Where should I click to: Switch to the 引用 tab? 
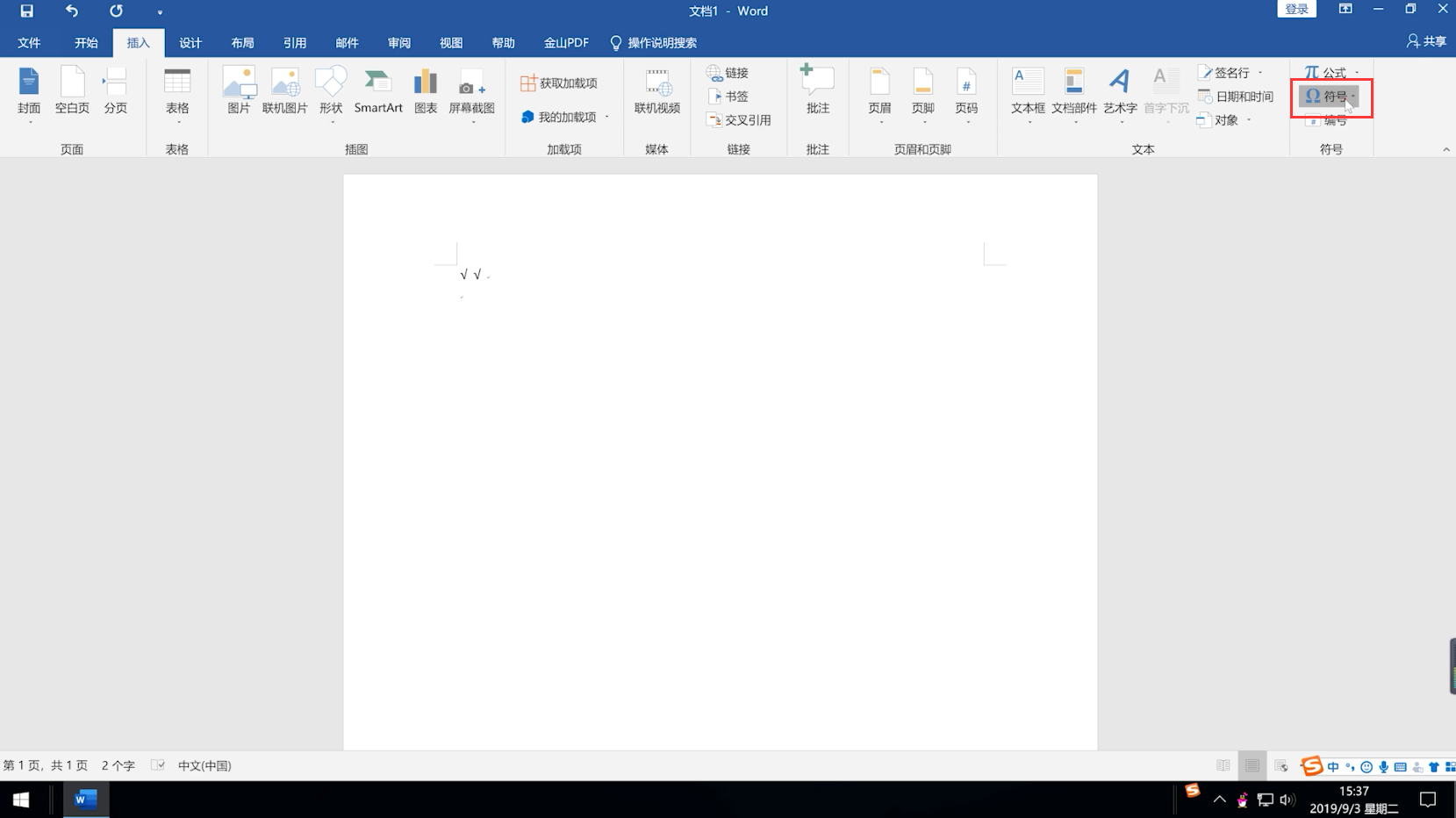point(295,42)
